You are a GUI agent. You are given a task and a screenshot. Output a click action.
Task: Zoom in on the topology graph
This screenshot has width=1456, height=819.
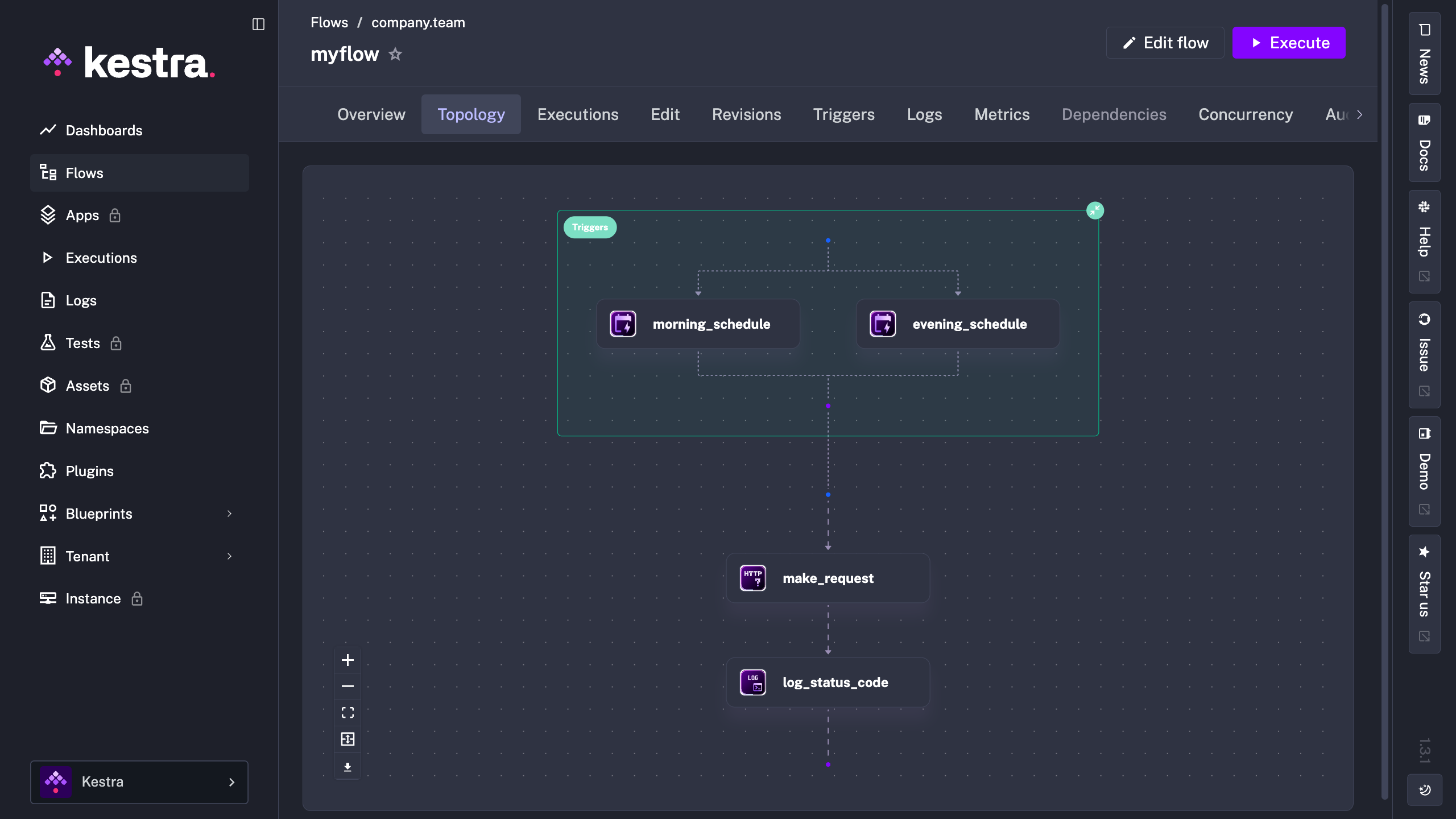(x=348, y=660)
